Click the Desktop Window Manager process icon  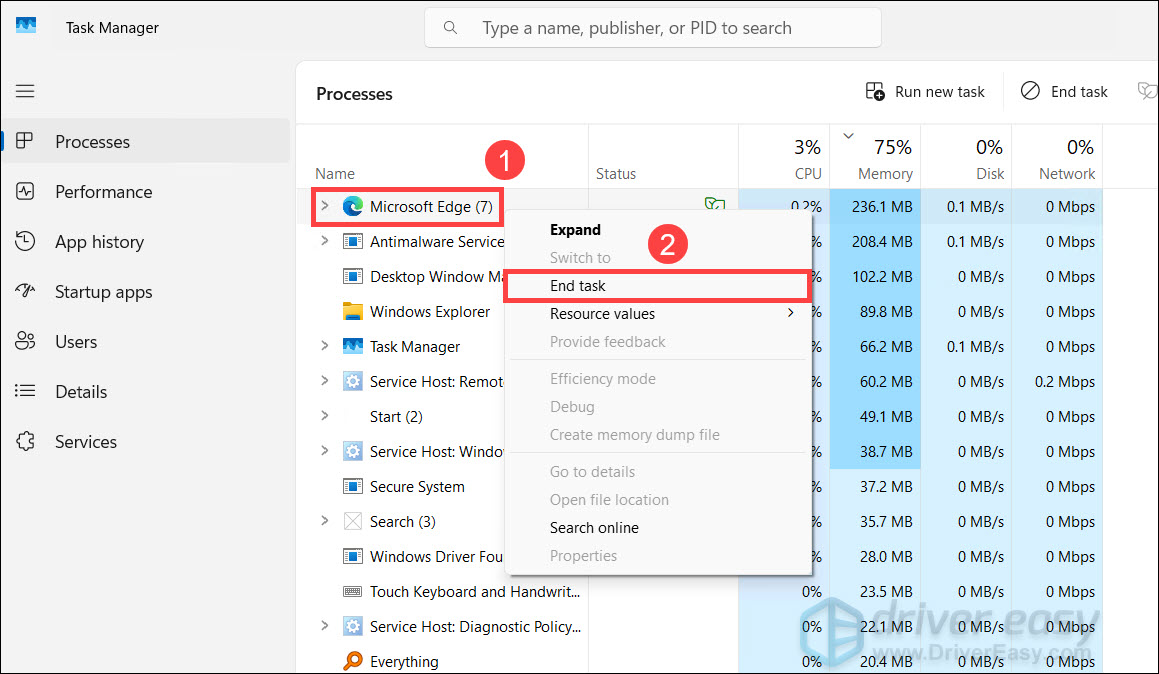353,276
